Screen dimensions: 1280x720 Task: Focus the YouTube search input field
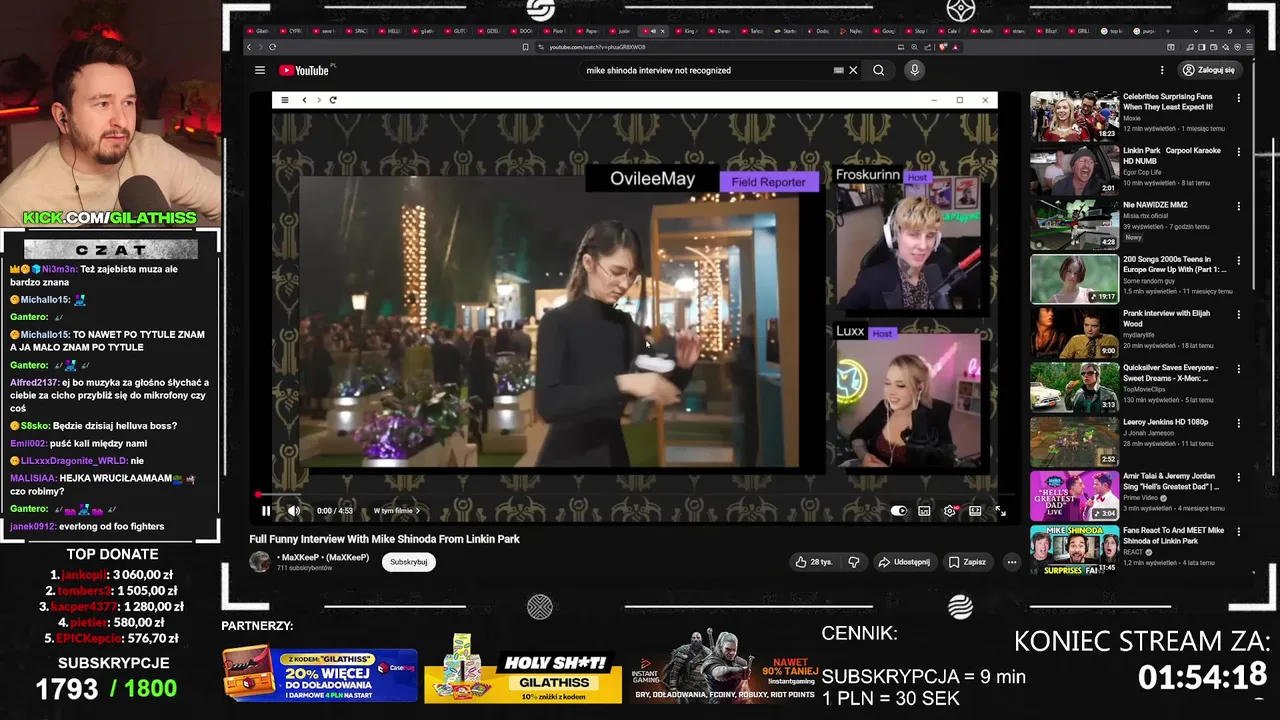point(705,70)
